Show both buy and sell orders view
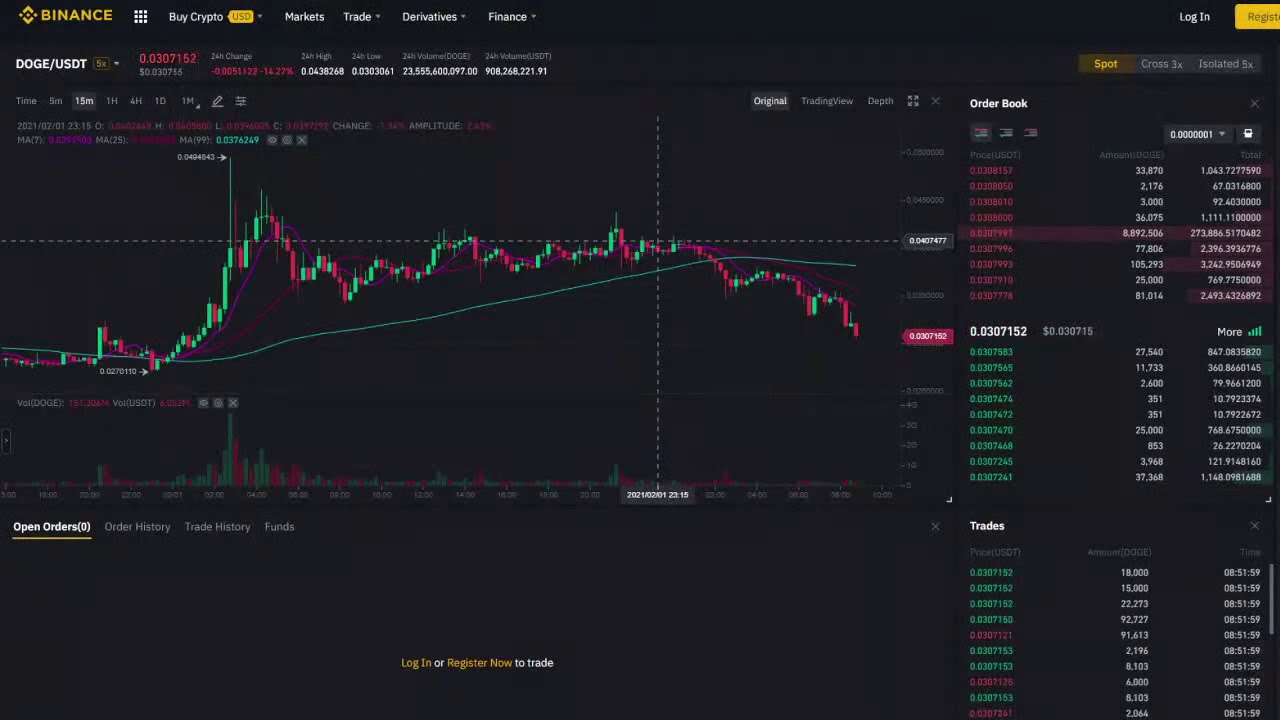The image size is (1280, 720). click(x=981, y=133)
